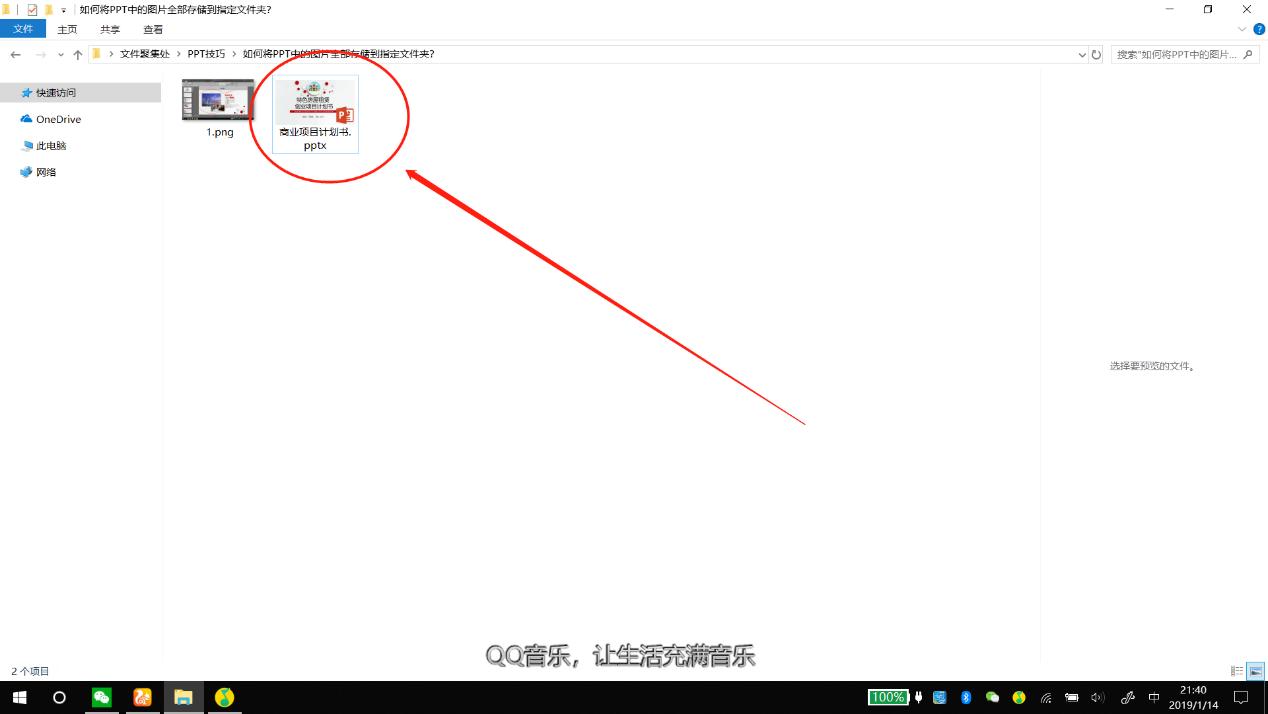Switch to the 查看 ribbon tab

click(x=152, y=29)
